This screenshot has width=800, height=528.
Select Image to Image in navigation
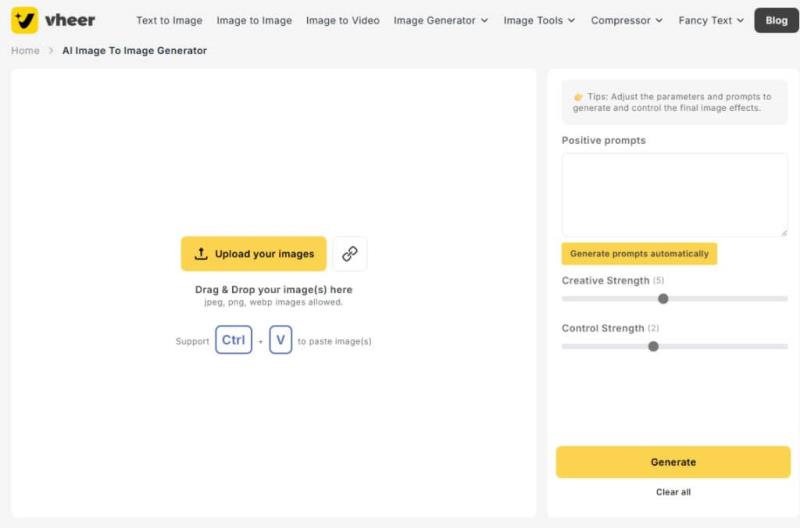254,20
